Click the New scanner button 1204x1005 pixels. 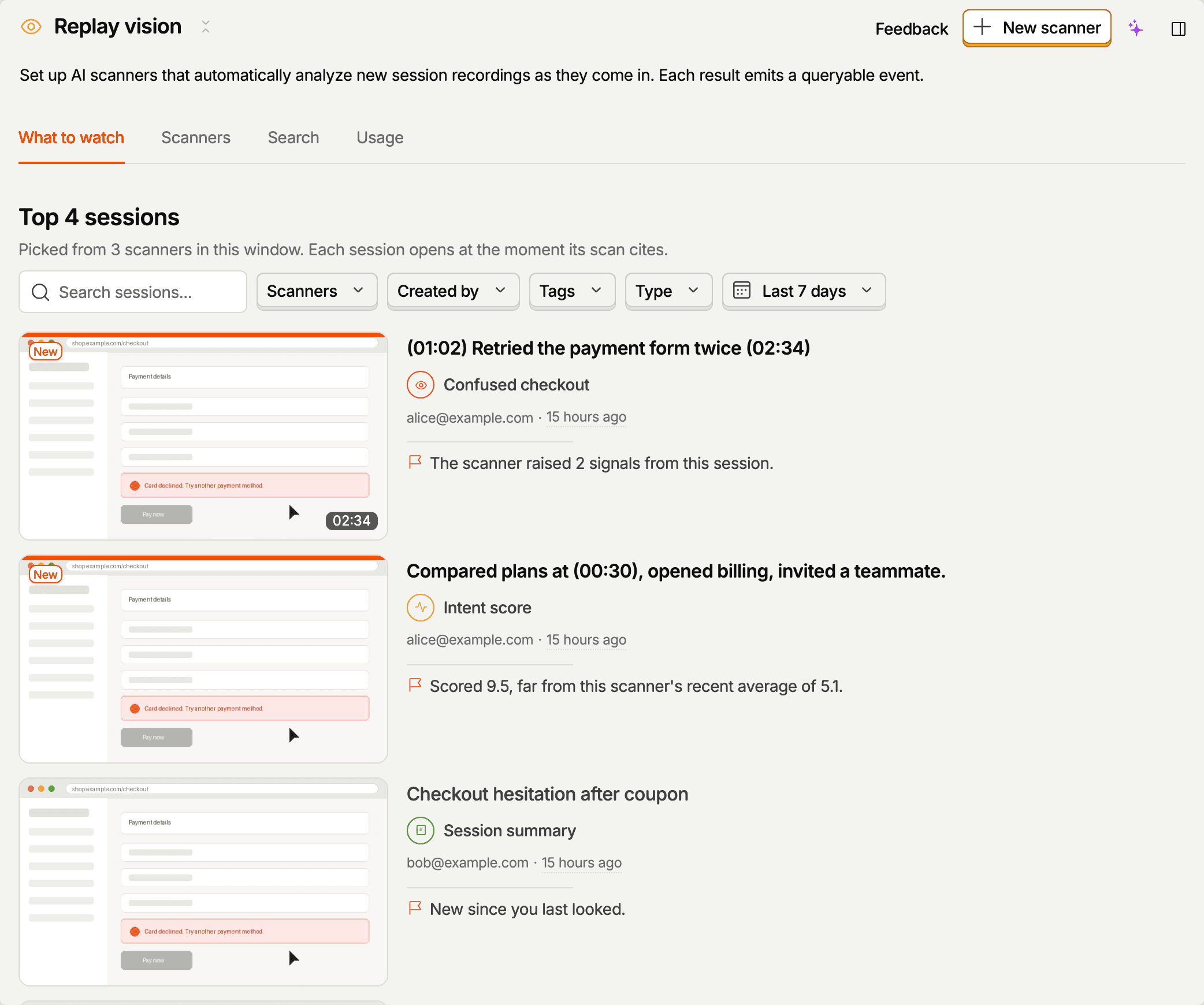click(x=1037, y=28)
